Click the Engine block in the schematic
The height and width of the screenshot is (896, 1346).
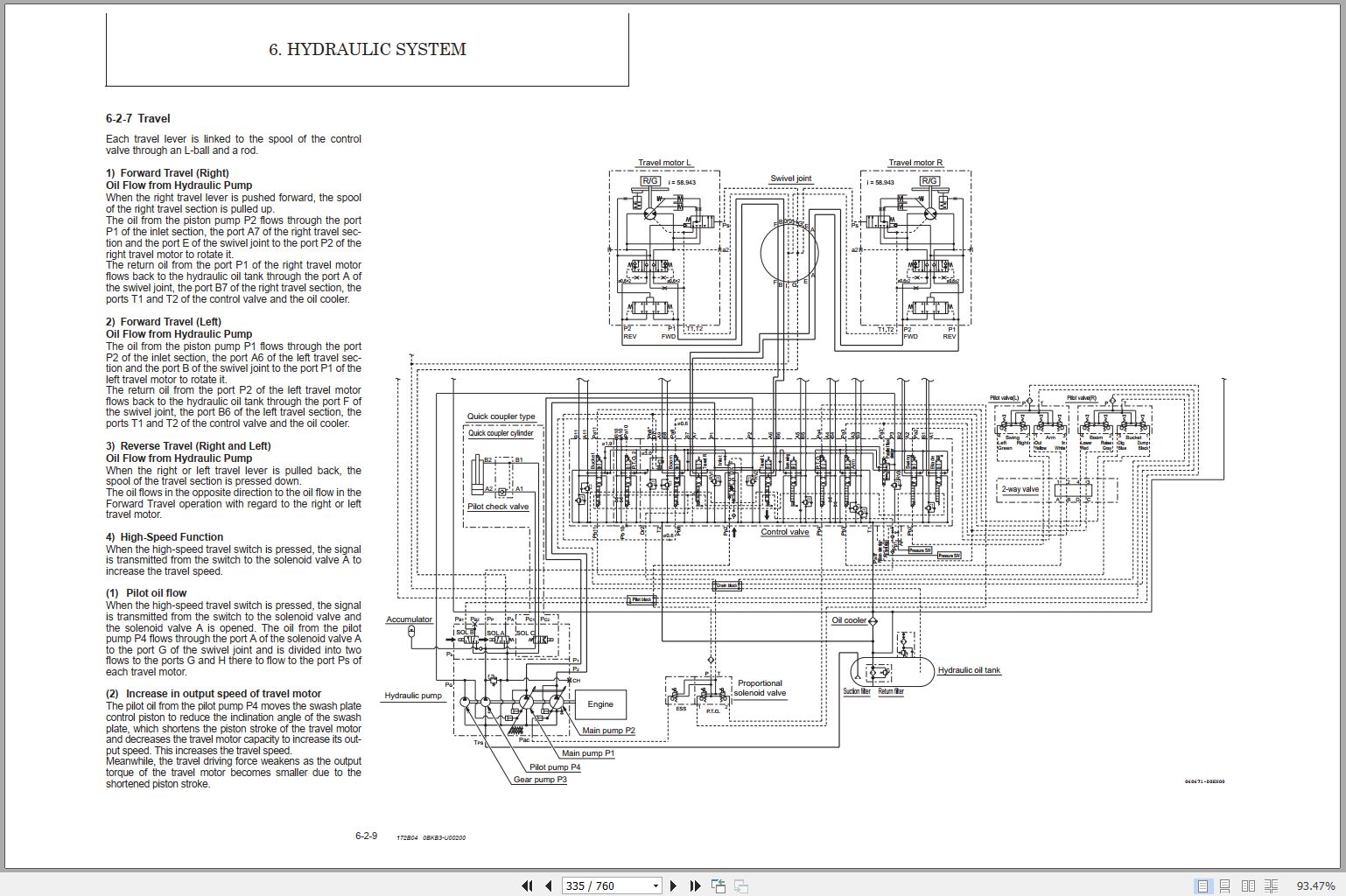tap(600, 704)
